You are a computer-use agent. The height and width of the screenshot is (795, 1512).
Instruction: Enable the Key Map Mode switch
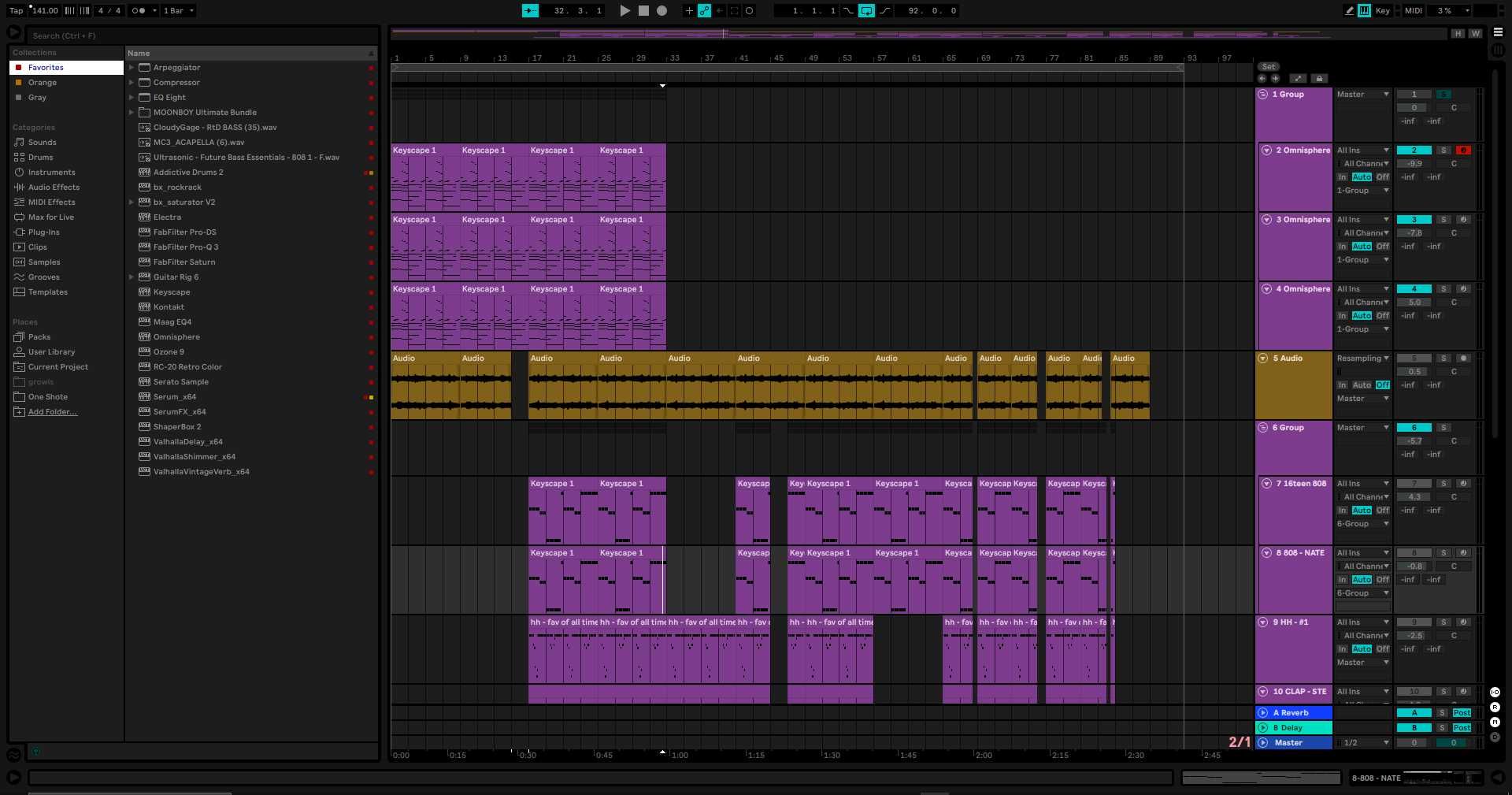pos(1382,11)
